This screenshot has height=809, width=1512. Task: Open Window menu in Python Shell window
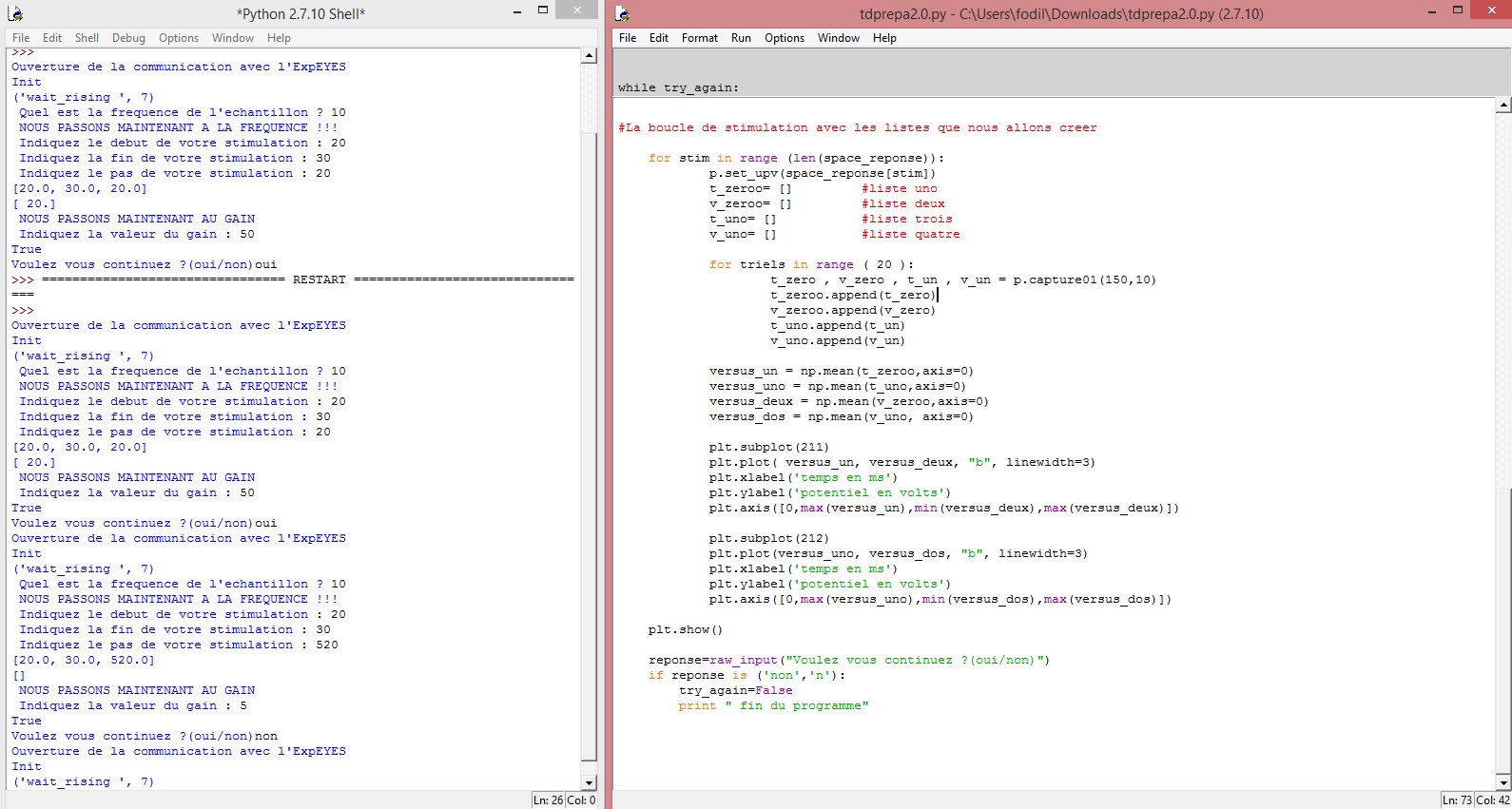(233, 38)
